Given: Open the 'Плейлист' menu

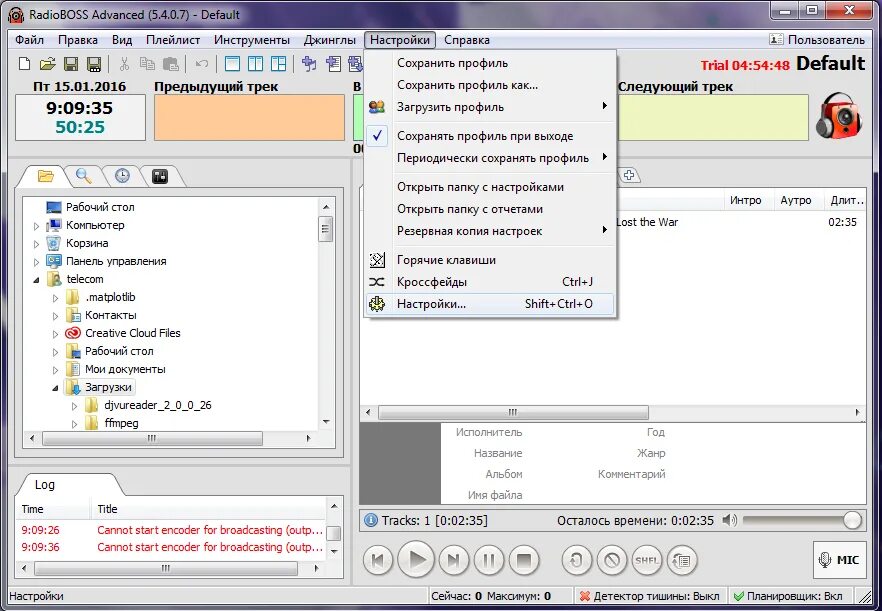Looking at the screenshot, I should click(173, 40).
